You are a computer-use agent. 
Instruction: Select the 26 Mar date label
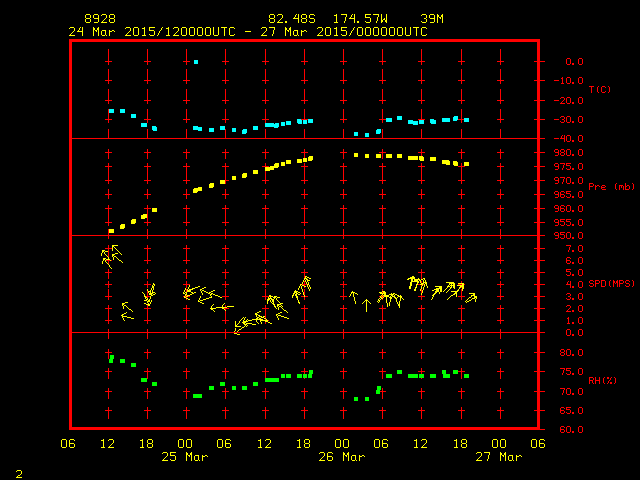click(341, 457)
